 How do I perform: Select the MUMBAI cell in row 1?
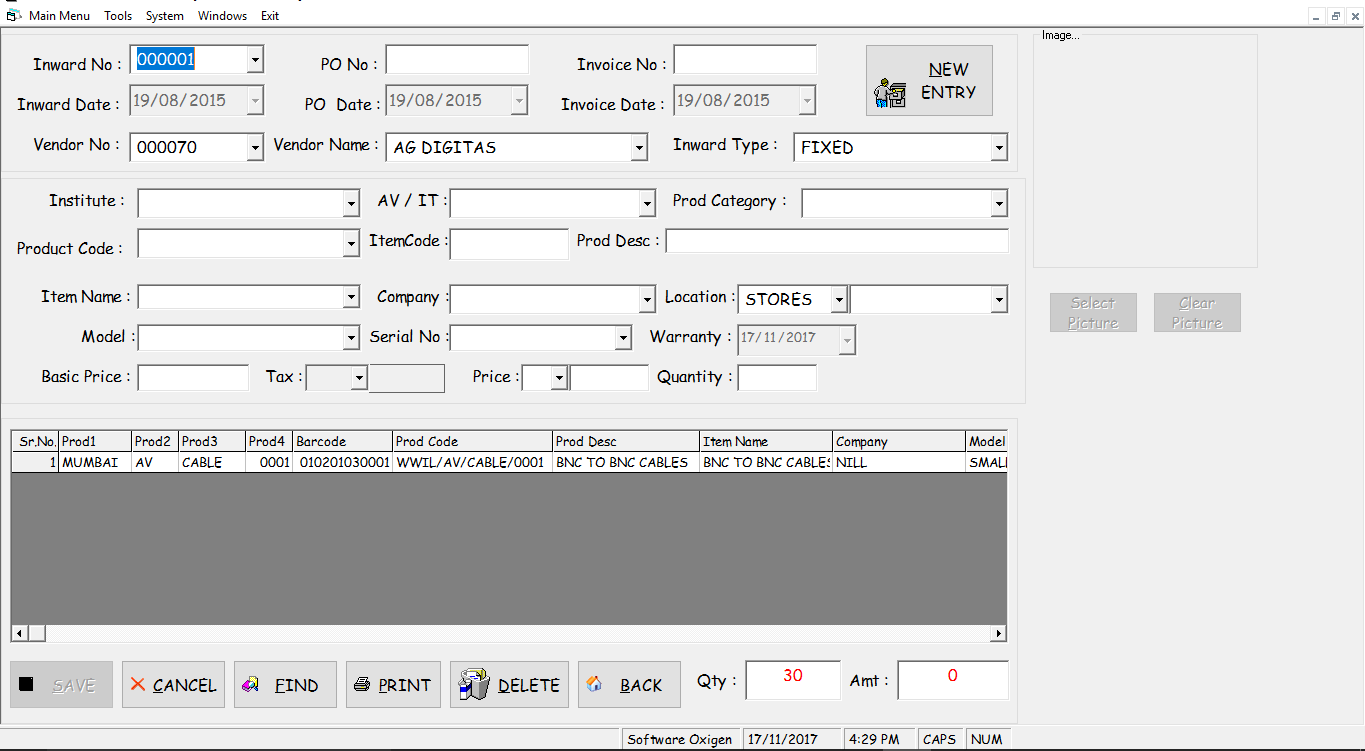click(95, 463)
